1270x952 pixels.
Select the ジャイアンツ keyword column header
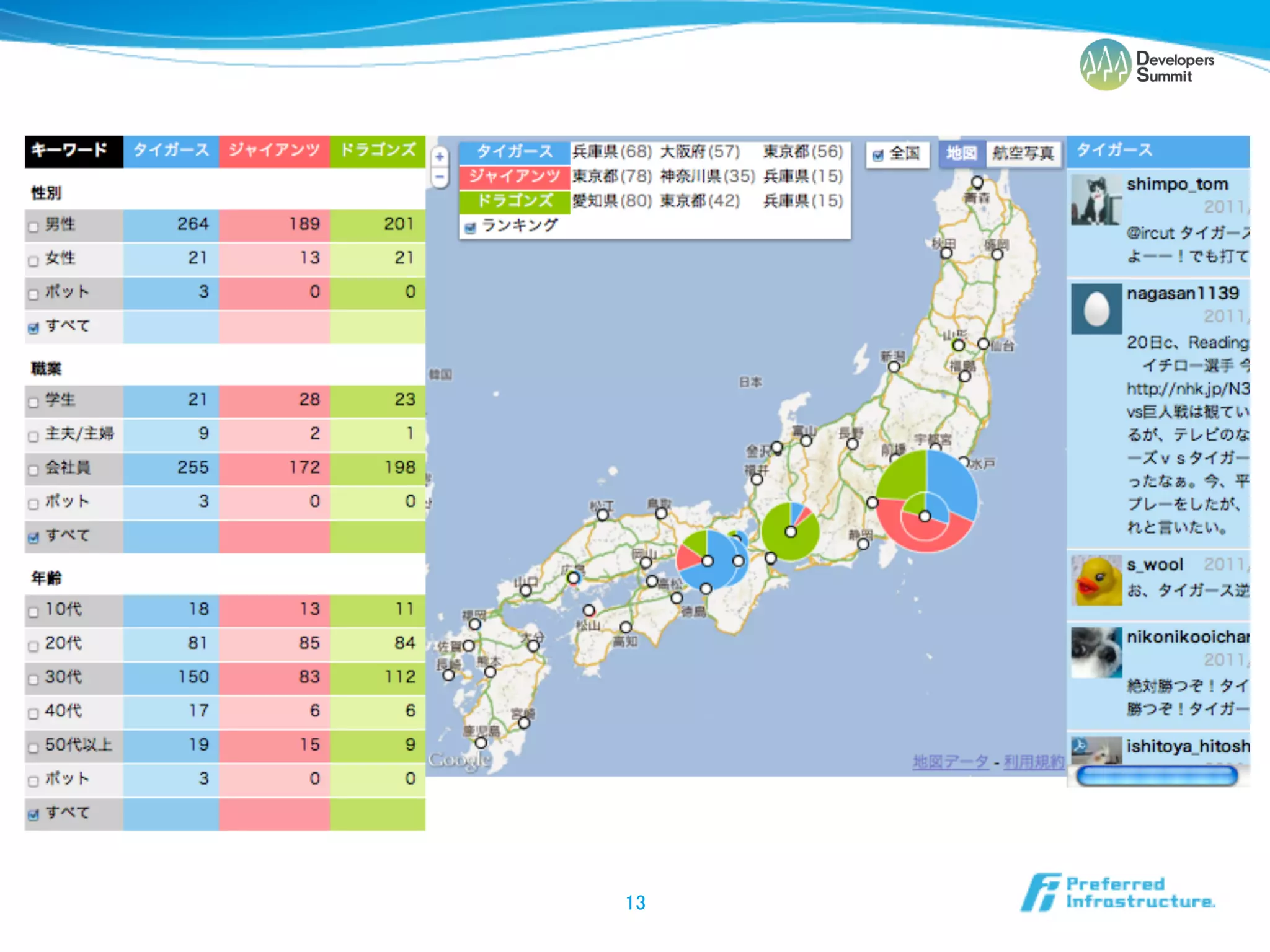coord(273,151)
